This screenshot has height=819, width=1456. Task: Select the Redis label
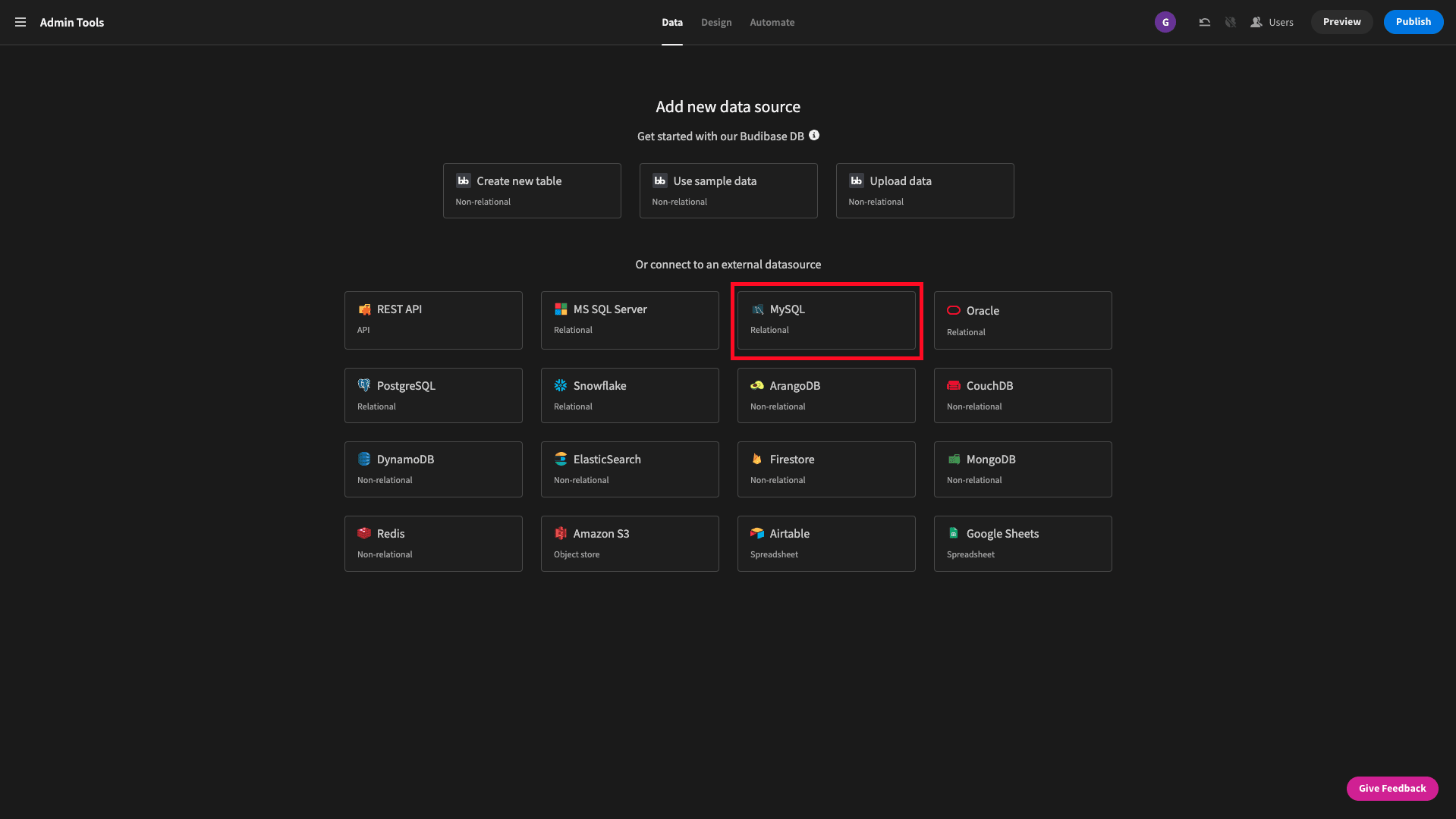pos(391,534)
